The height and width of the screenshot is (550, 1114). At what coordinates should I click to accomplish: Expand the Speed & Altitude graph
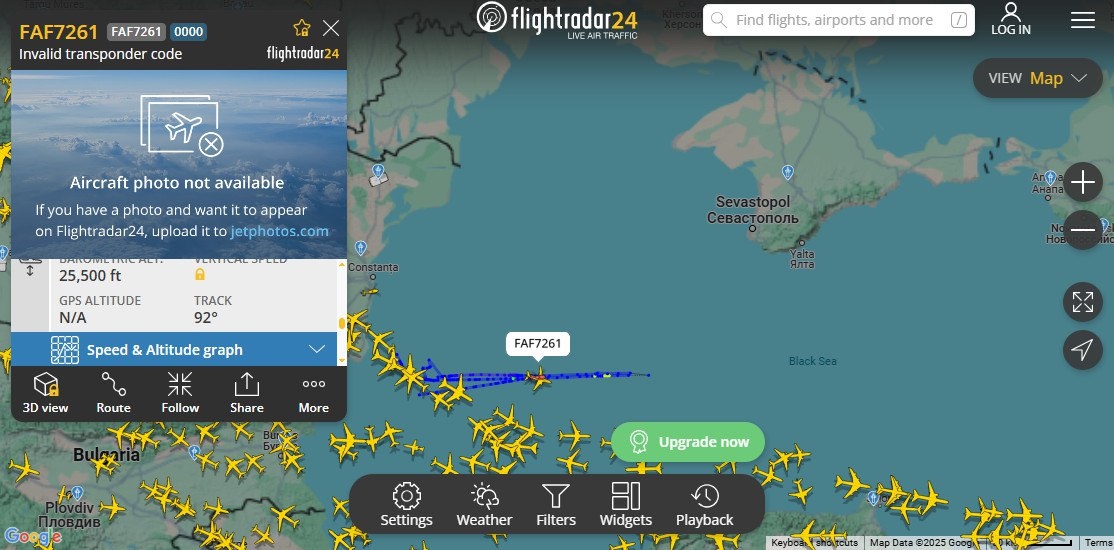point(179,350)
